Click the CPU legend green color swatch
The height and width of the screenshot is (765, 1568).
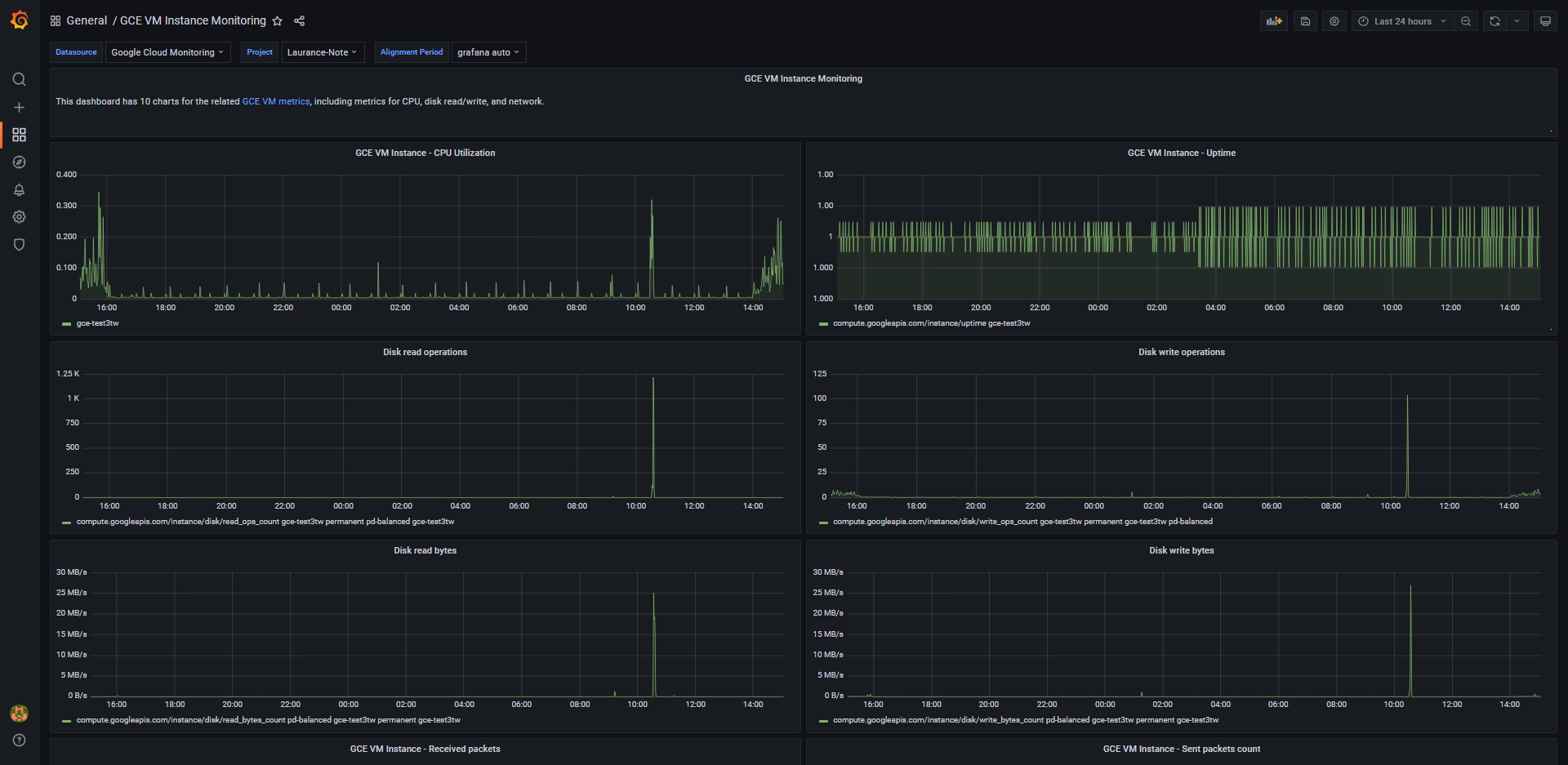click(x=67, y=324)
